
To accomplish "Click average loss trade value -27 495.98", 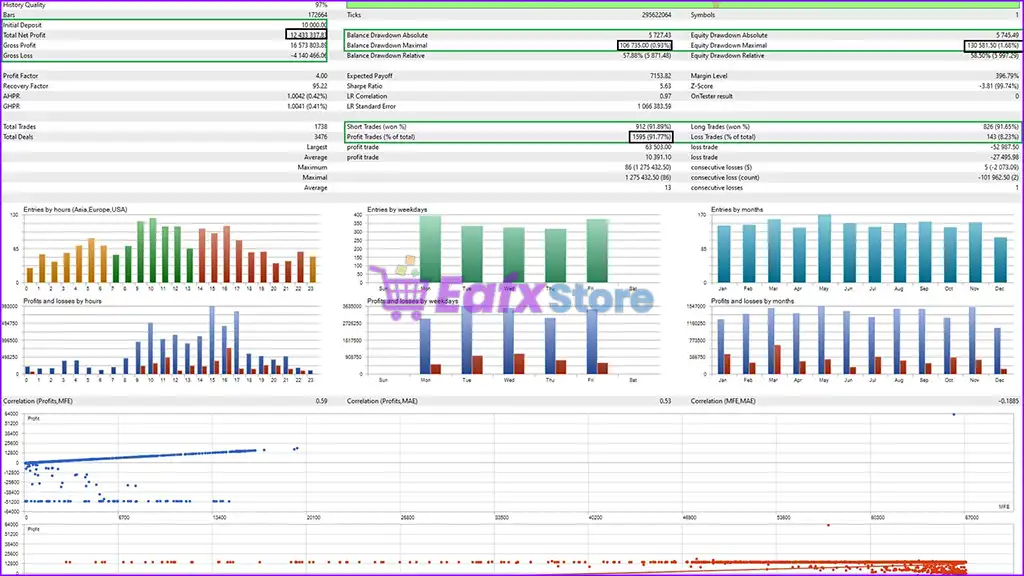I will pyautogui.click(x=1004, y=157).
